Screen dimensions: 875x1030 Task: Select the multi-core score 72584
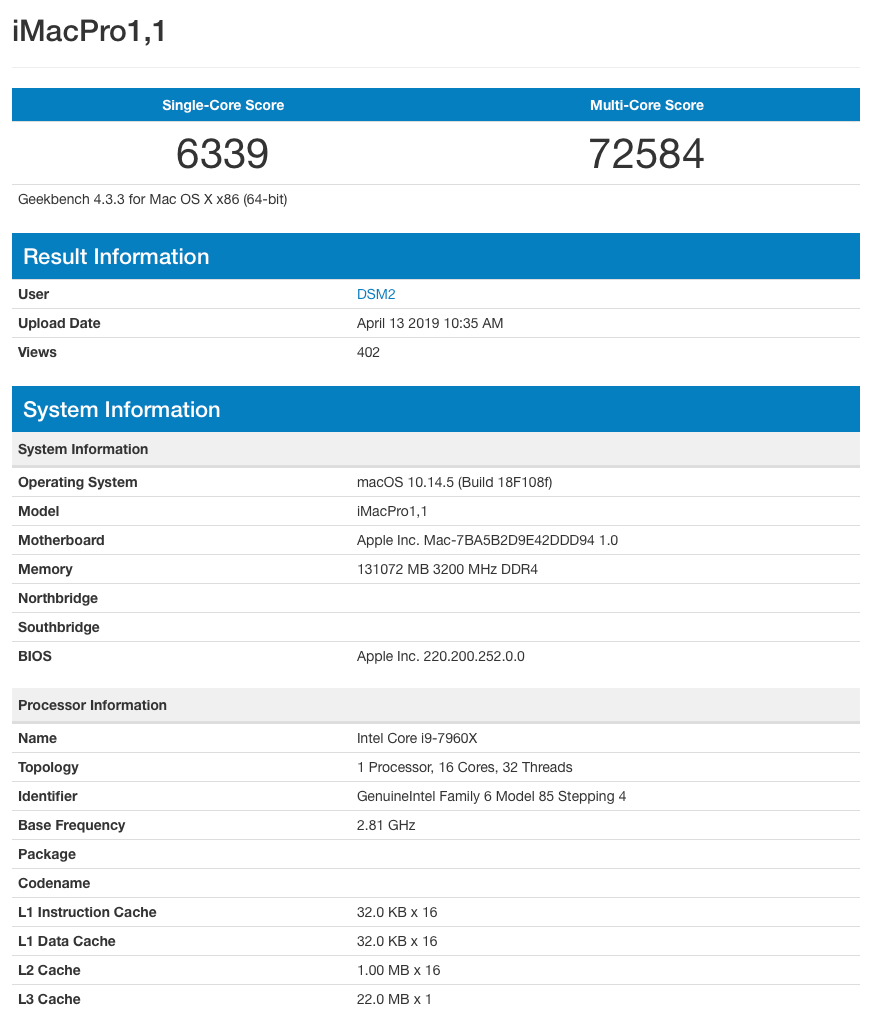point(646,154)
